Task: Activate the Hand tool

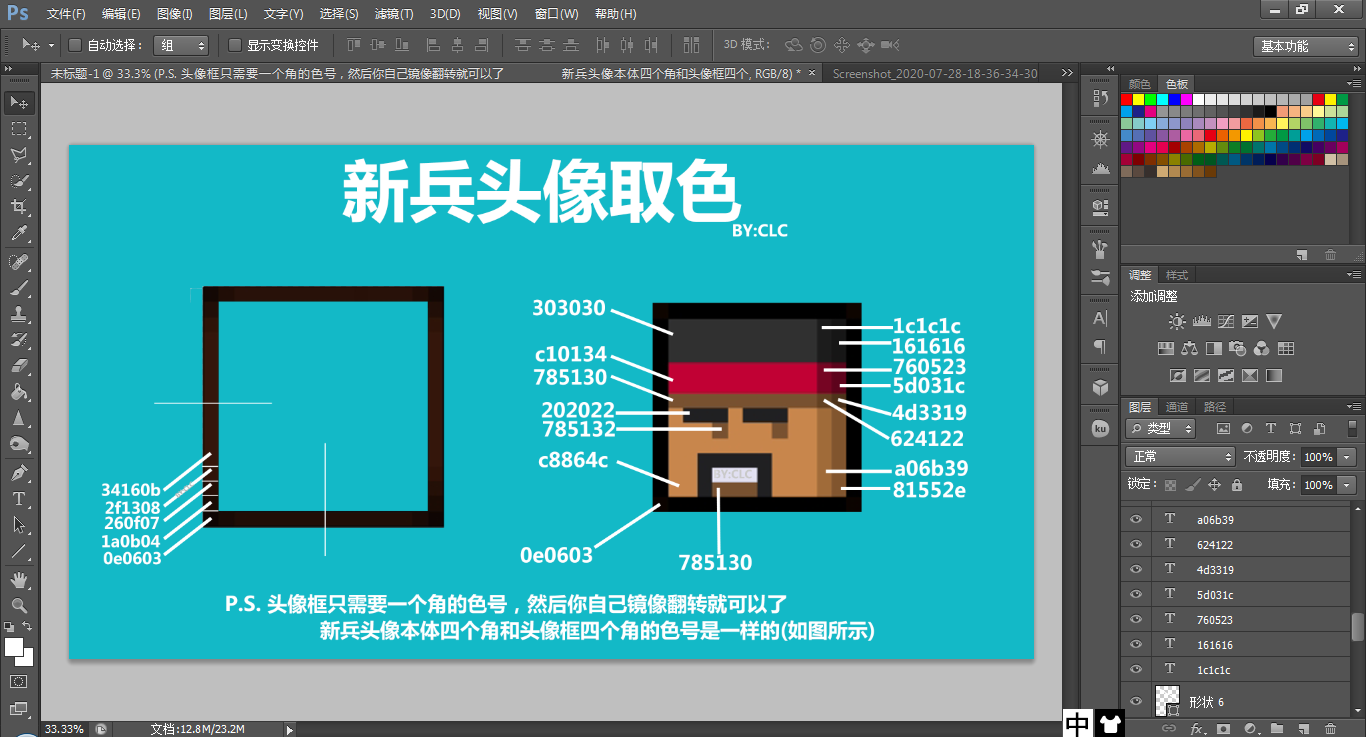Action: [19, 579]
